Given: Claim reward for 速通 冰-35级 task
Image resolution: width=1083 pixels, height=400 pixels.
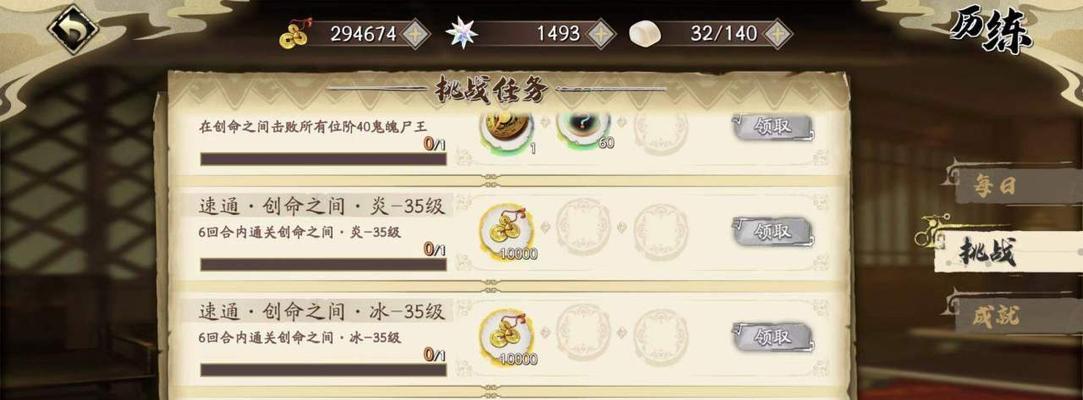Looking at the screenshot, I should [773, 337].
